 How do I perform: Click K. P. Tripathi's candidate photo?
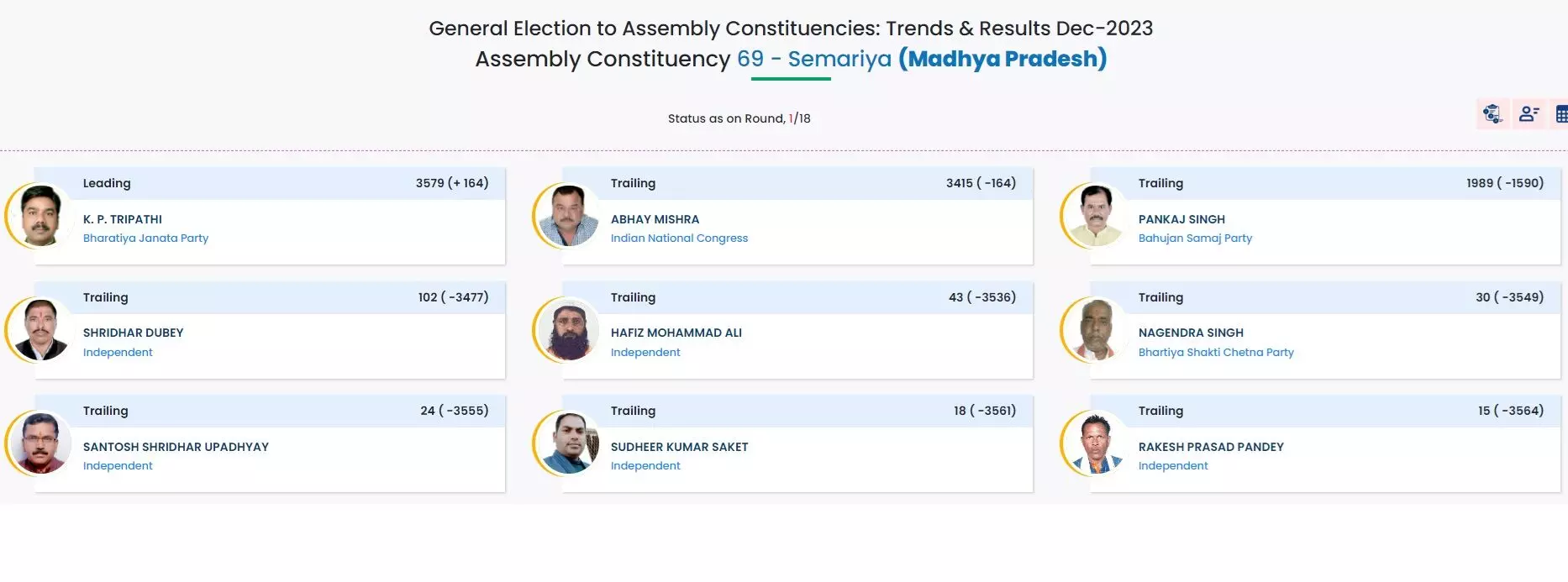click(39, 216)
